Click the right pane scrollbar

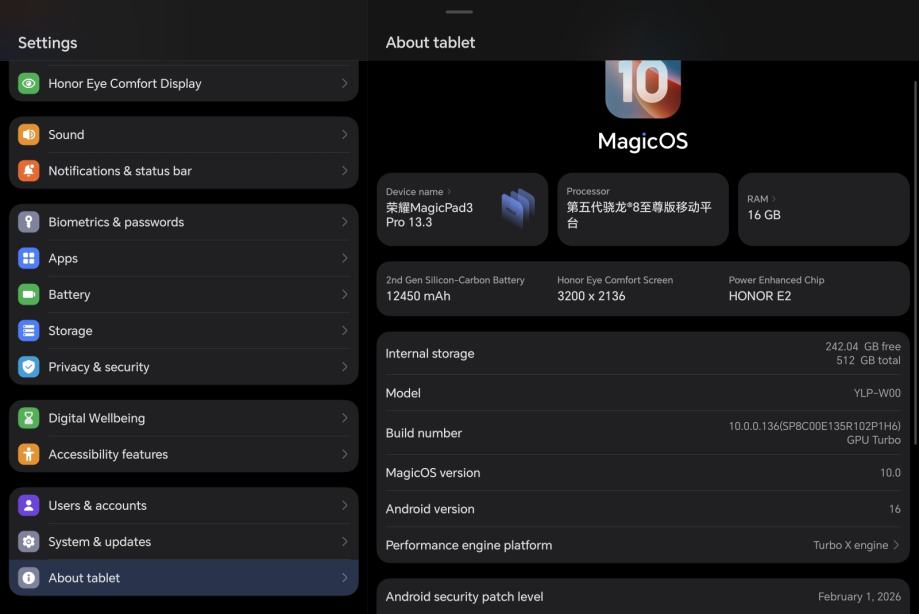pos(915,264)
